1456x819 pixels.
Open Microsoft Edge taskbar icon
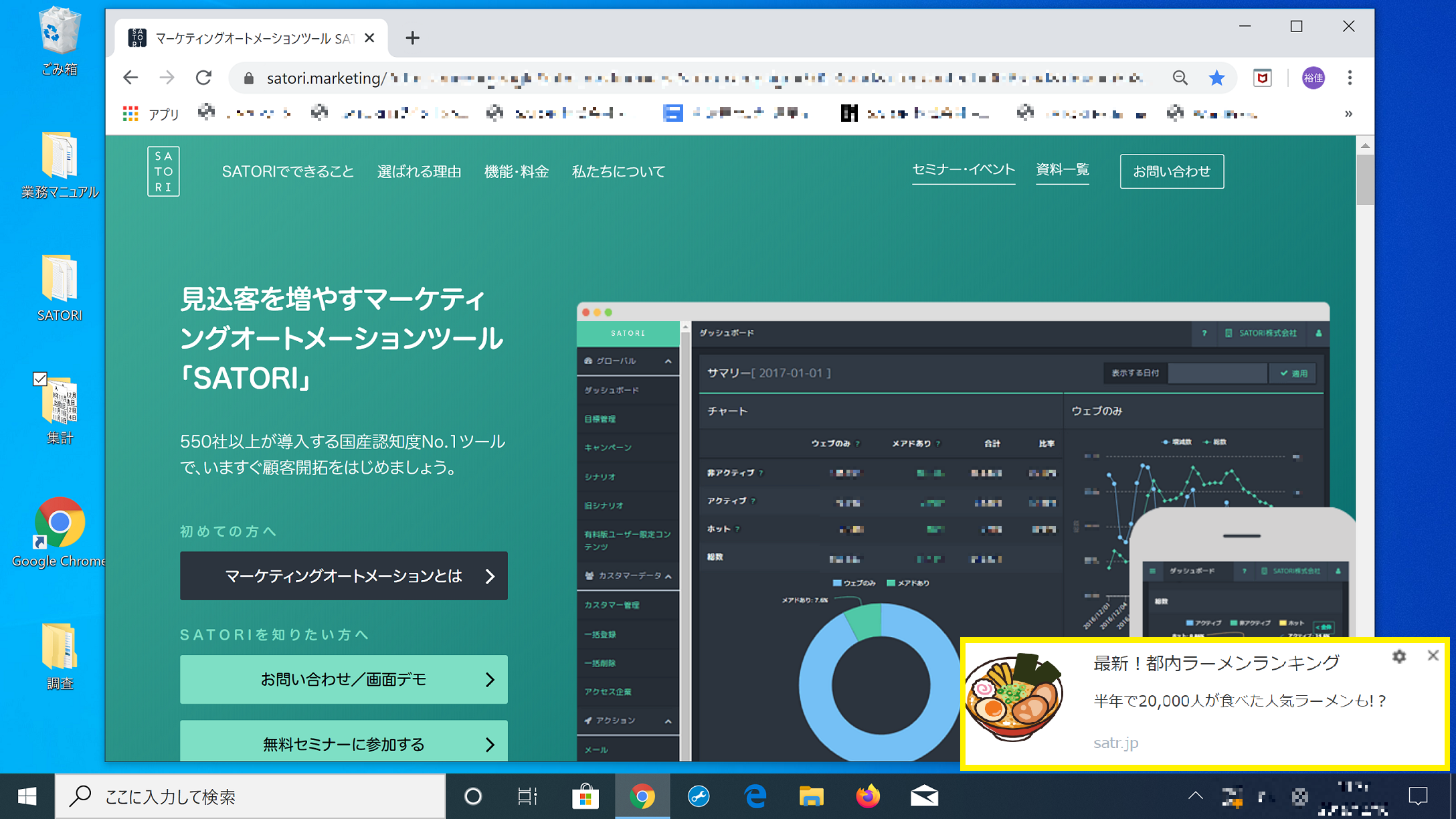[755, 796]
